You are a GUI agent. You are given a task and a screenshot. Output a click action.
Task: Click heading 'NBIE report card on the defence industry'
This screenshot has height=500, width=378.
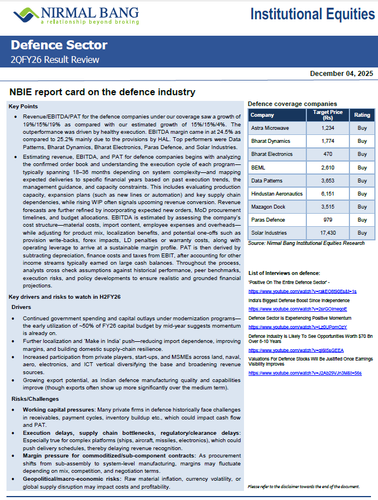tap(102, 92)
